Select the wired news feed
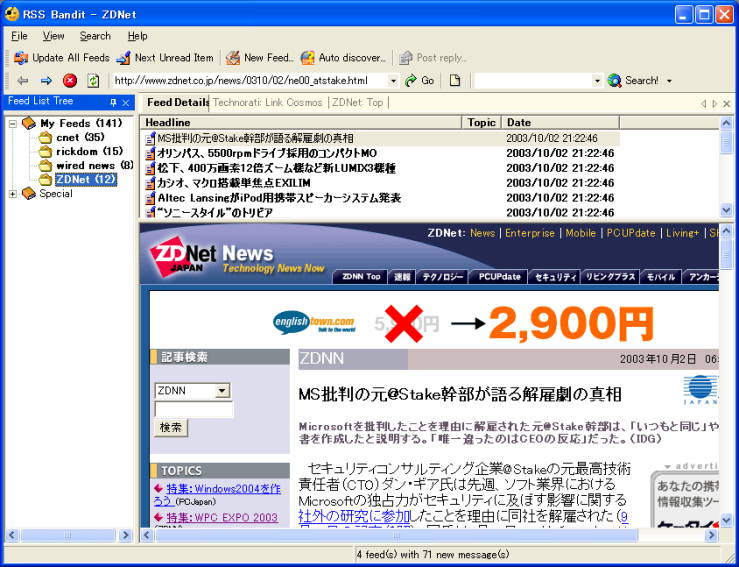Viewport: 739px width, 567px height. click(85, 165)
